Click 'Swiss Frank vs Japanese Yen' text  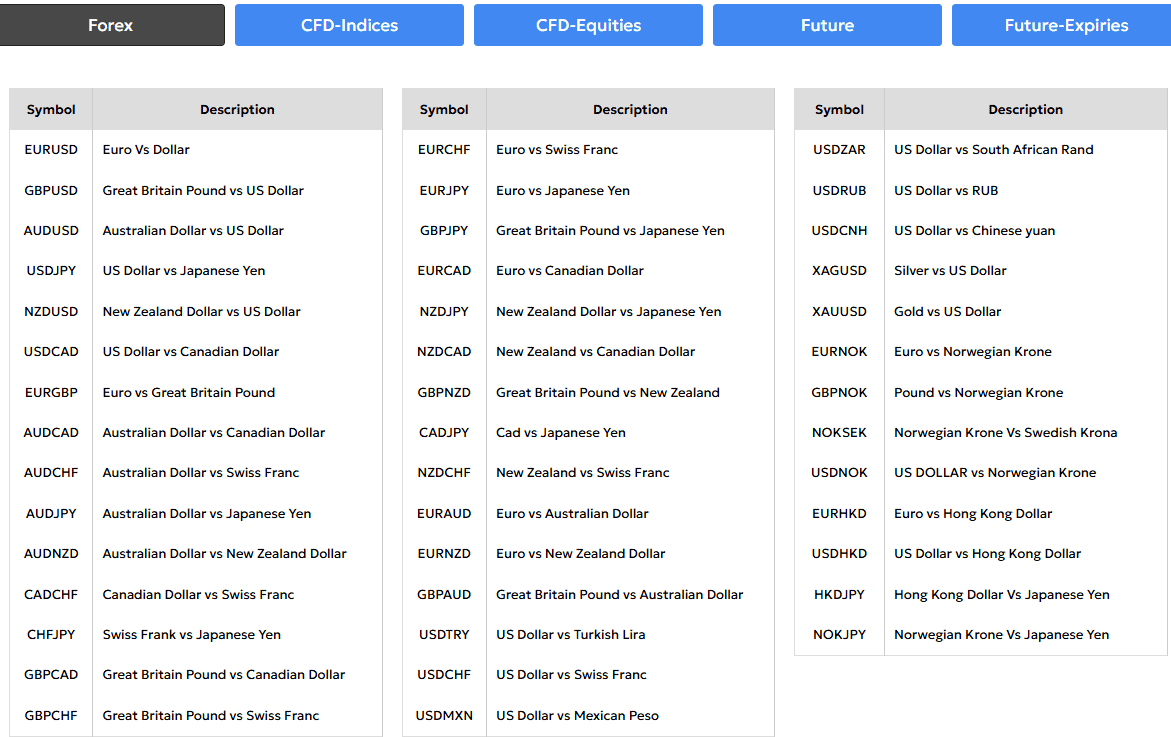(191, 635)
